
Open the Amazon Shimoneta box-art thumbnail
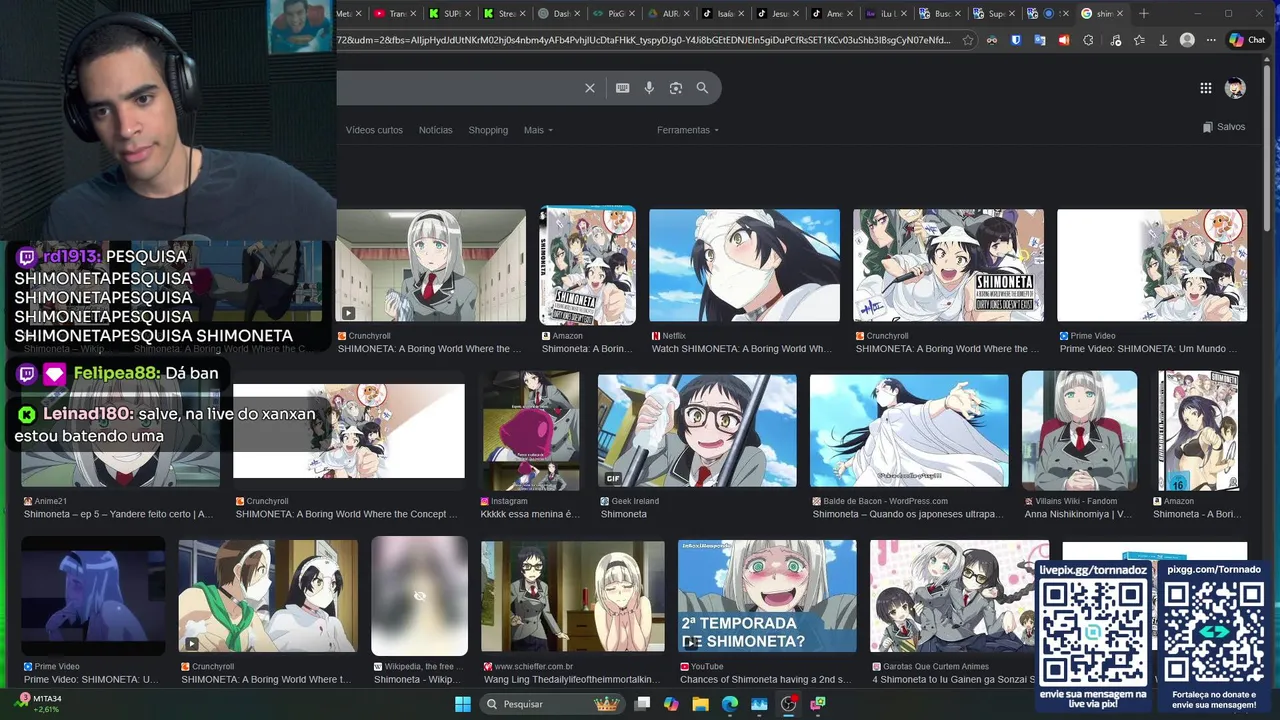click(x=588, y=265)
